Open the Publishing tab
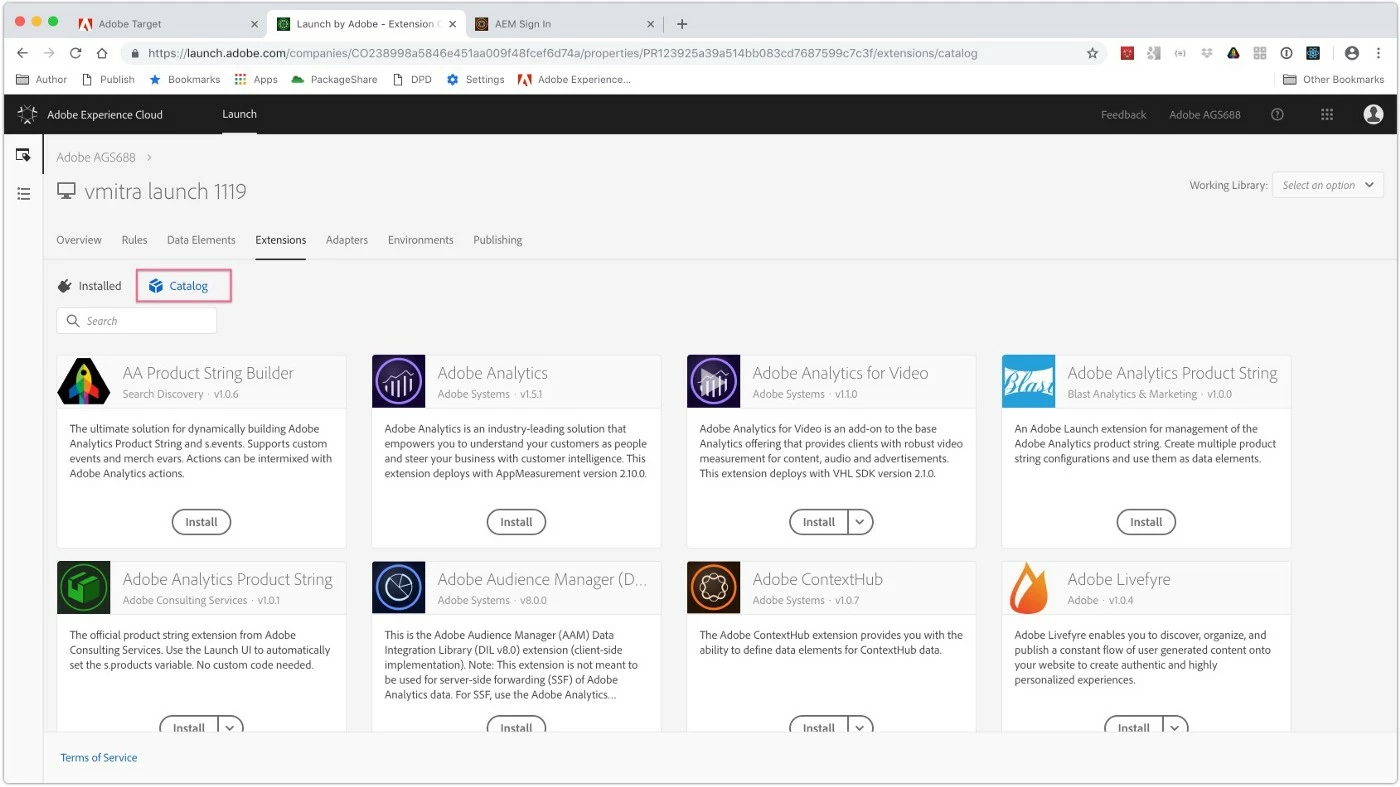1400x787 pixels. tap(498, 240)
